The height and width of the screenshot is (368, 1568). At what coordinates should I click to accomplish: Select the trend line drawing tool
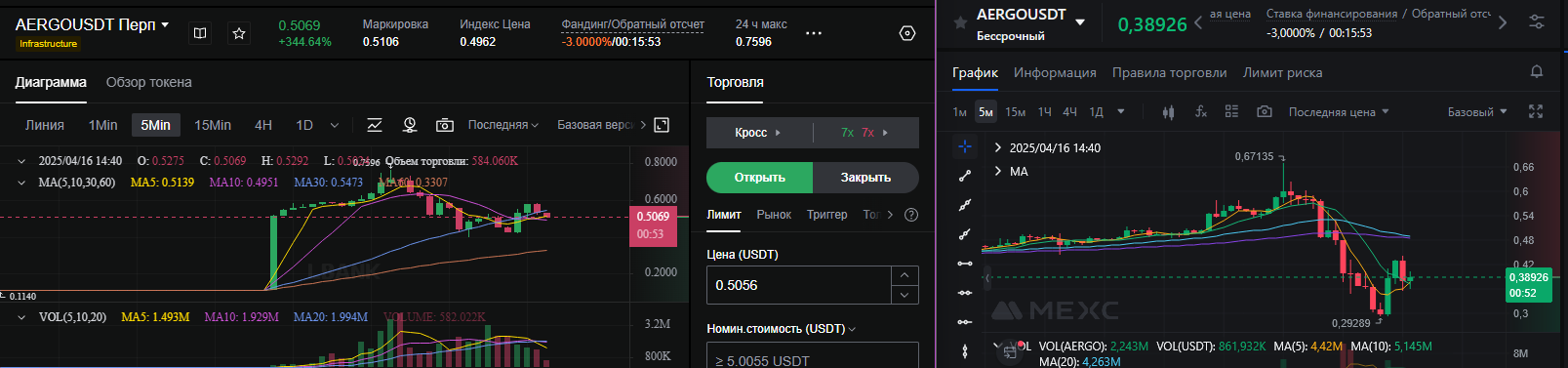[965, 176]
